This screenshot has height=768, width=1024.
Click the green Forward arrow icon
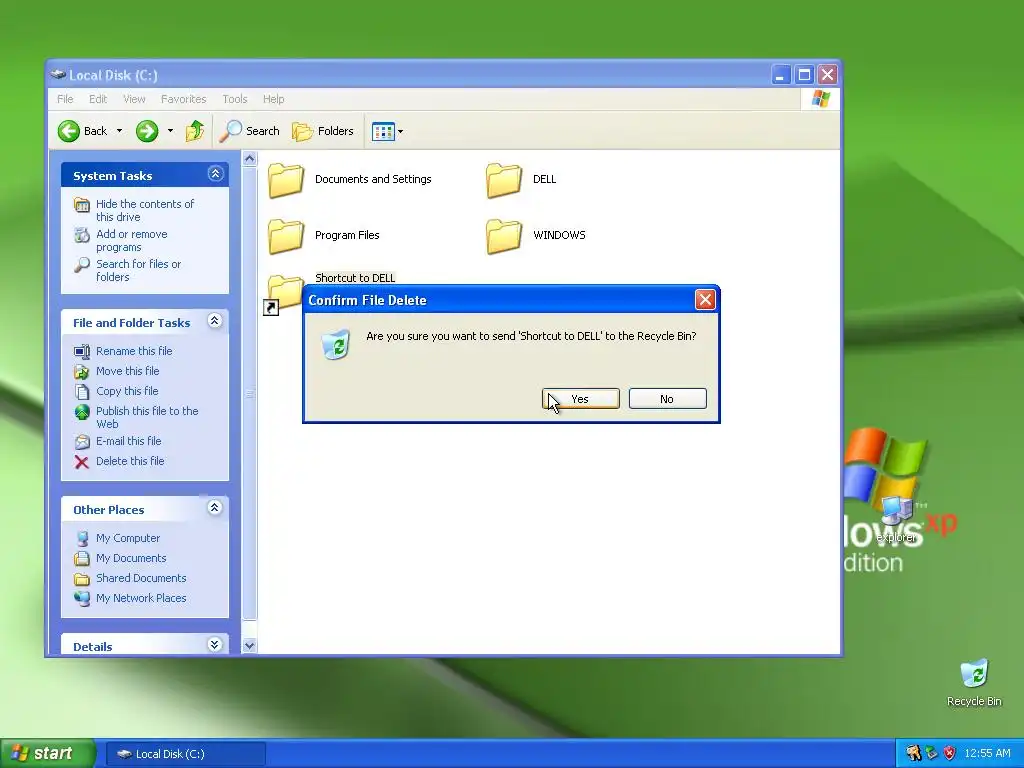[147, 131]
